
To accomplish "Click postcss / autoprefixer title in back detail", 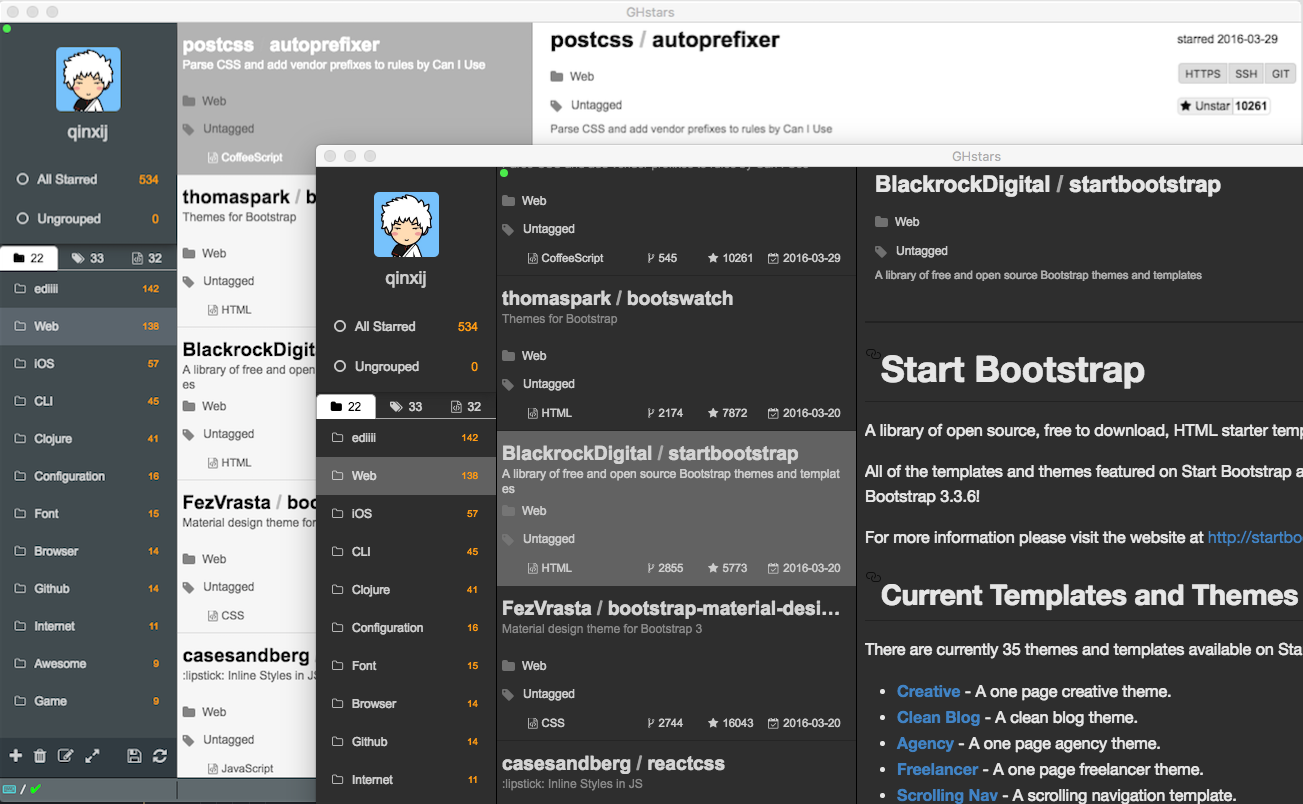I will click(x=664, y=41).
